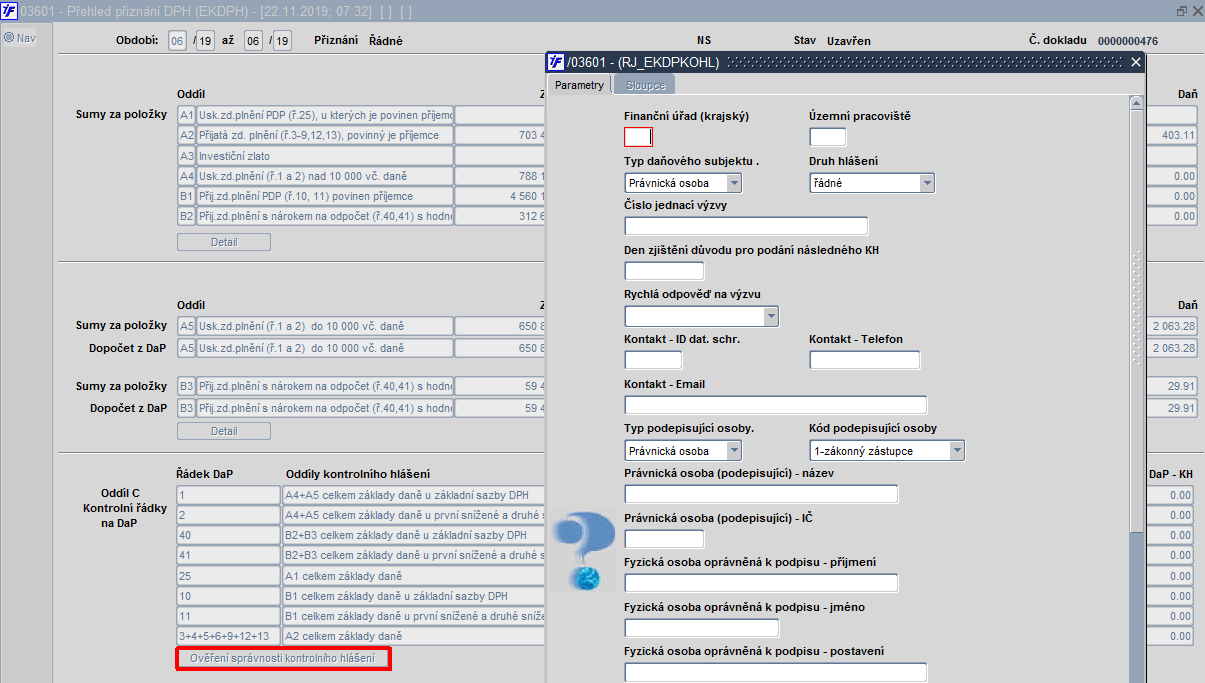The image size is (1205, 683).
Task: Open the Kód podepisující osoby dropdown
Action: (956, 451)
